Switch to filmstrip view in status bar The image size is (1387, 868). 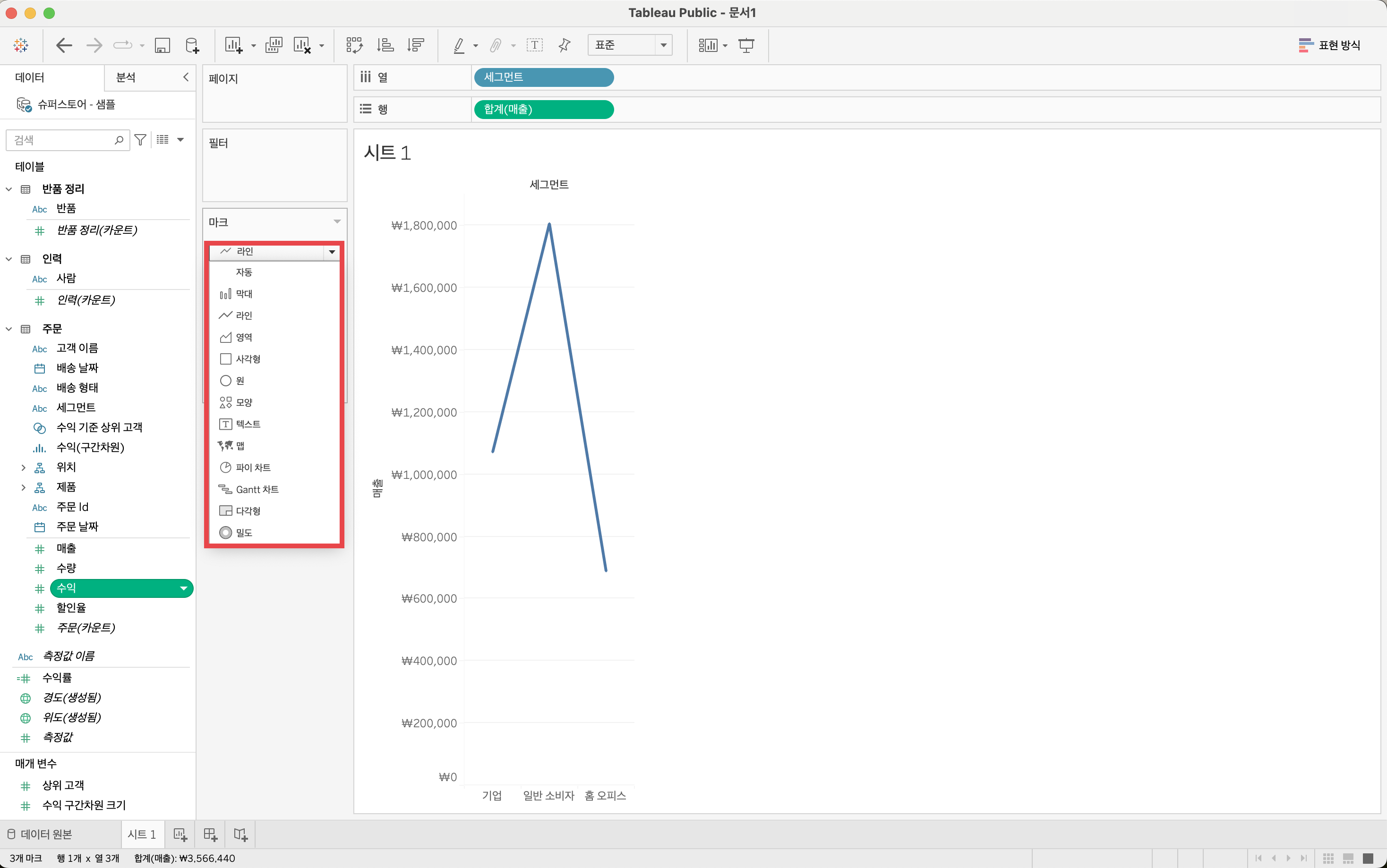click(1348, 858)
